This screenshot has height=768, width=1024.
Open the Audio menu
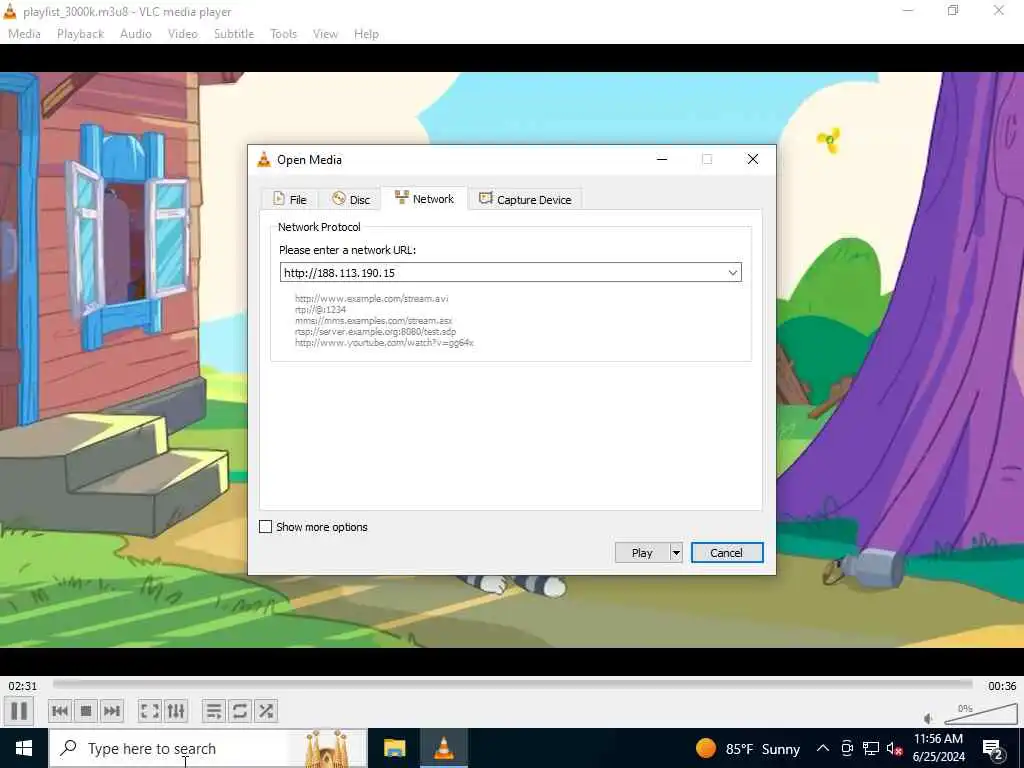[x=136, y=34]
